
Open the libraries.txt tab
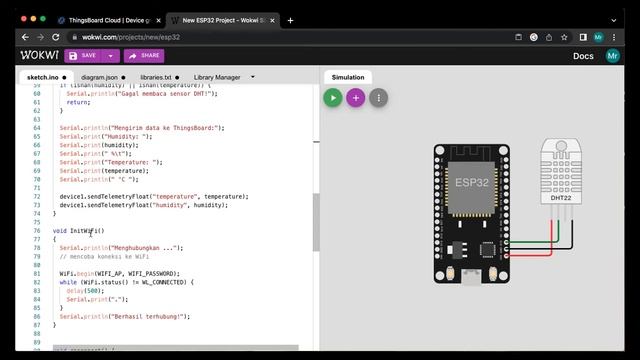point(160,77)
